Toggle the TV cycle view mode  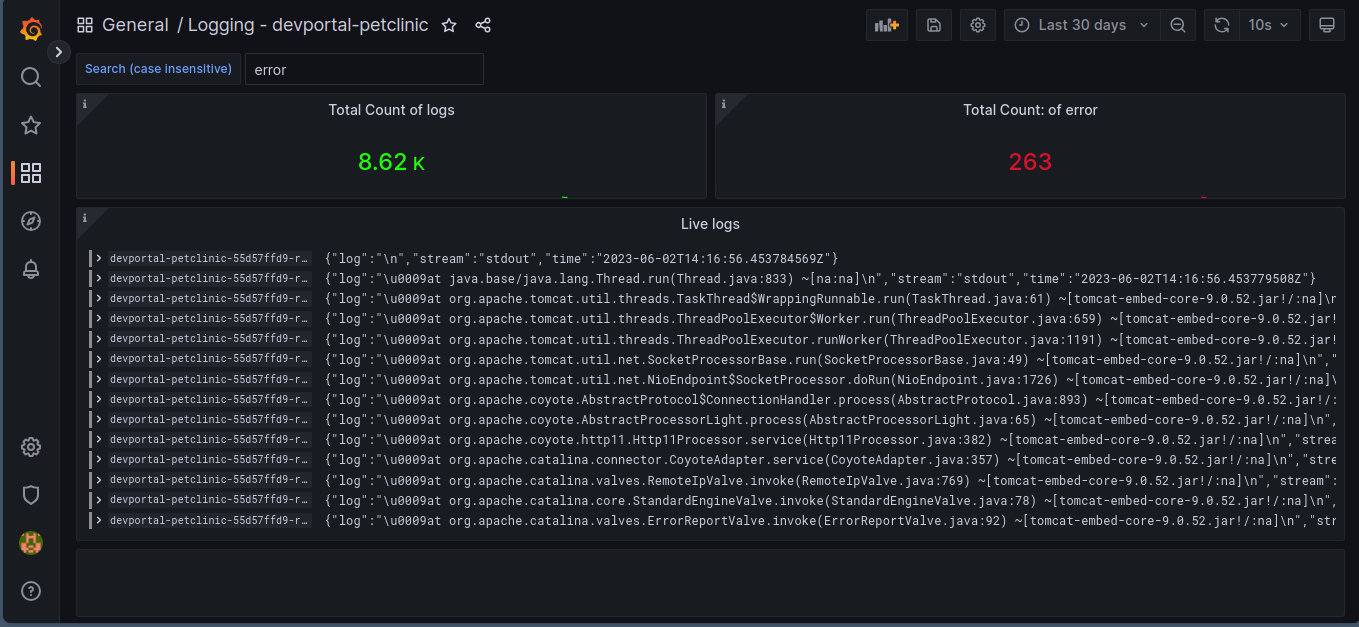click(1327, 25)
